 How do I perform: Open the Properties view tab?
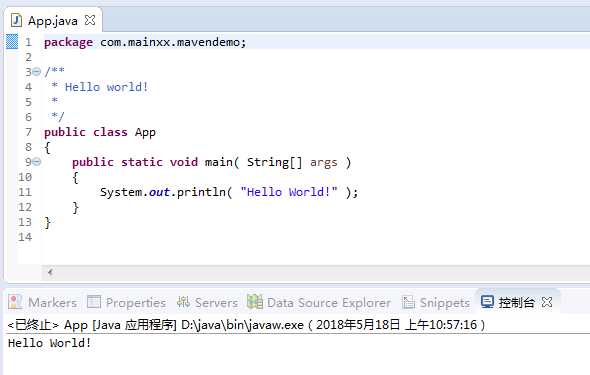point(127,302)
